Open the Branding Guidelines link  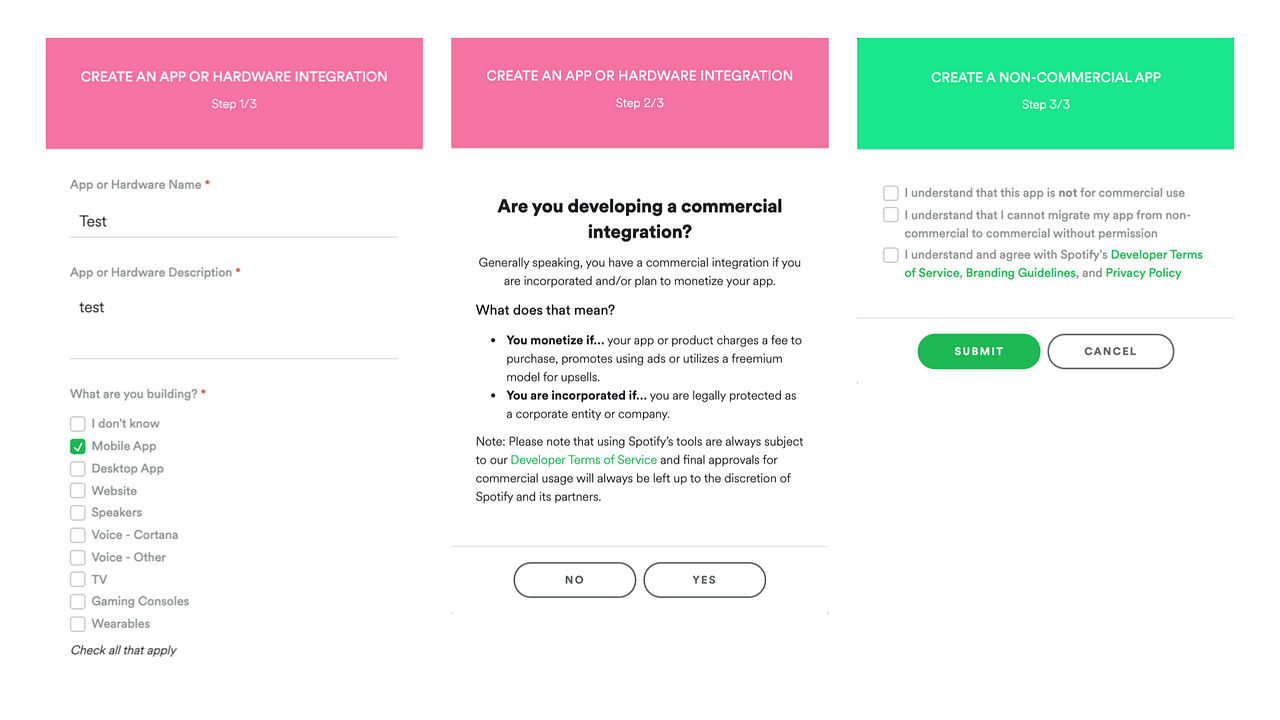coord(1020,272)
